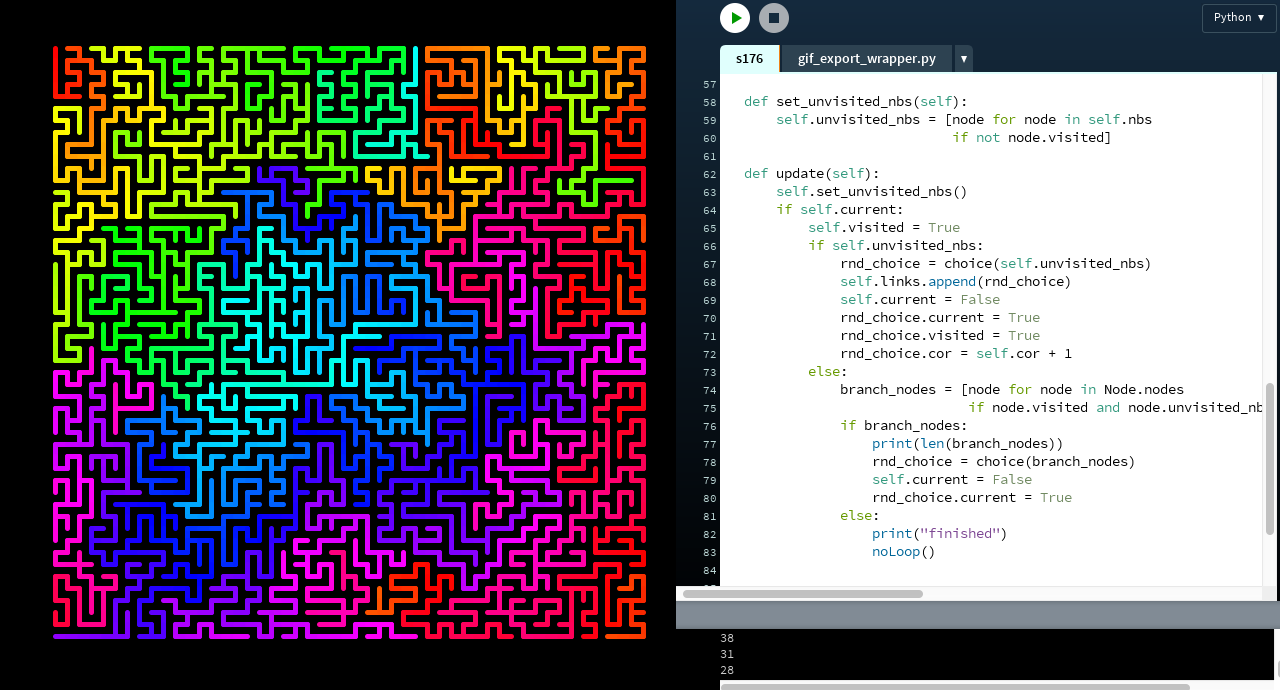Viewport: 1280px width, 690px height.
Task: Place cursor on the noLoop() line
Action: (x=903, y=552)
